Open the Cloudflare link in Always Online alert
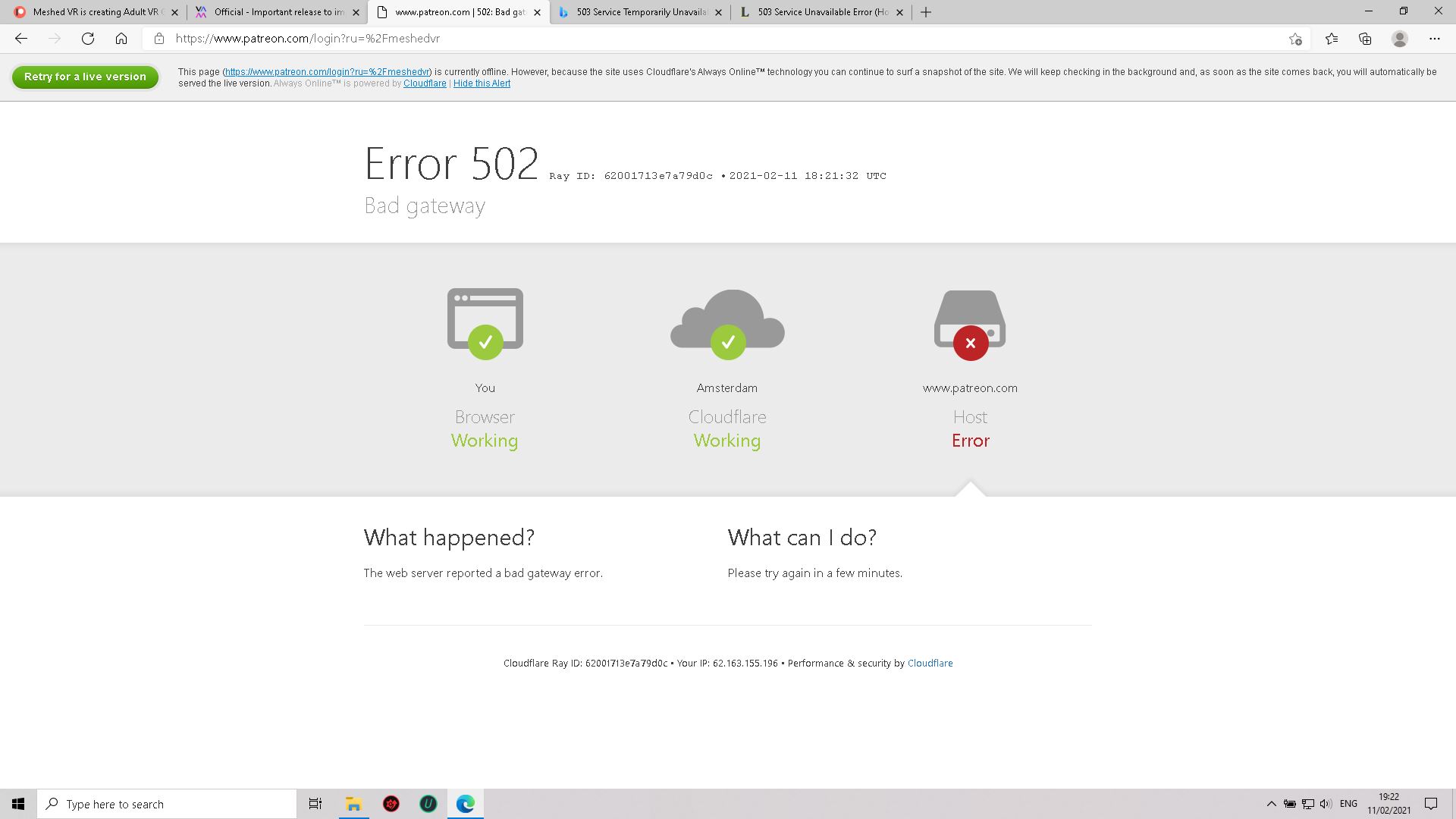This screenshot has height=819, width=1456. click(425, 83)
